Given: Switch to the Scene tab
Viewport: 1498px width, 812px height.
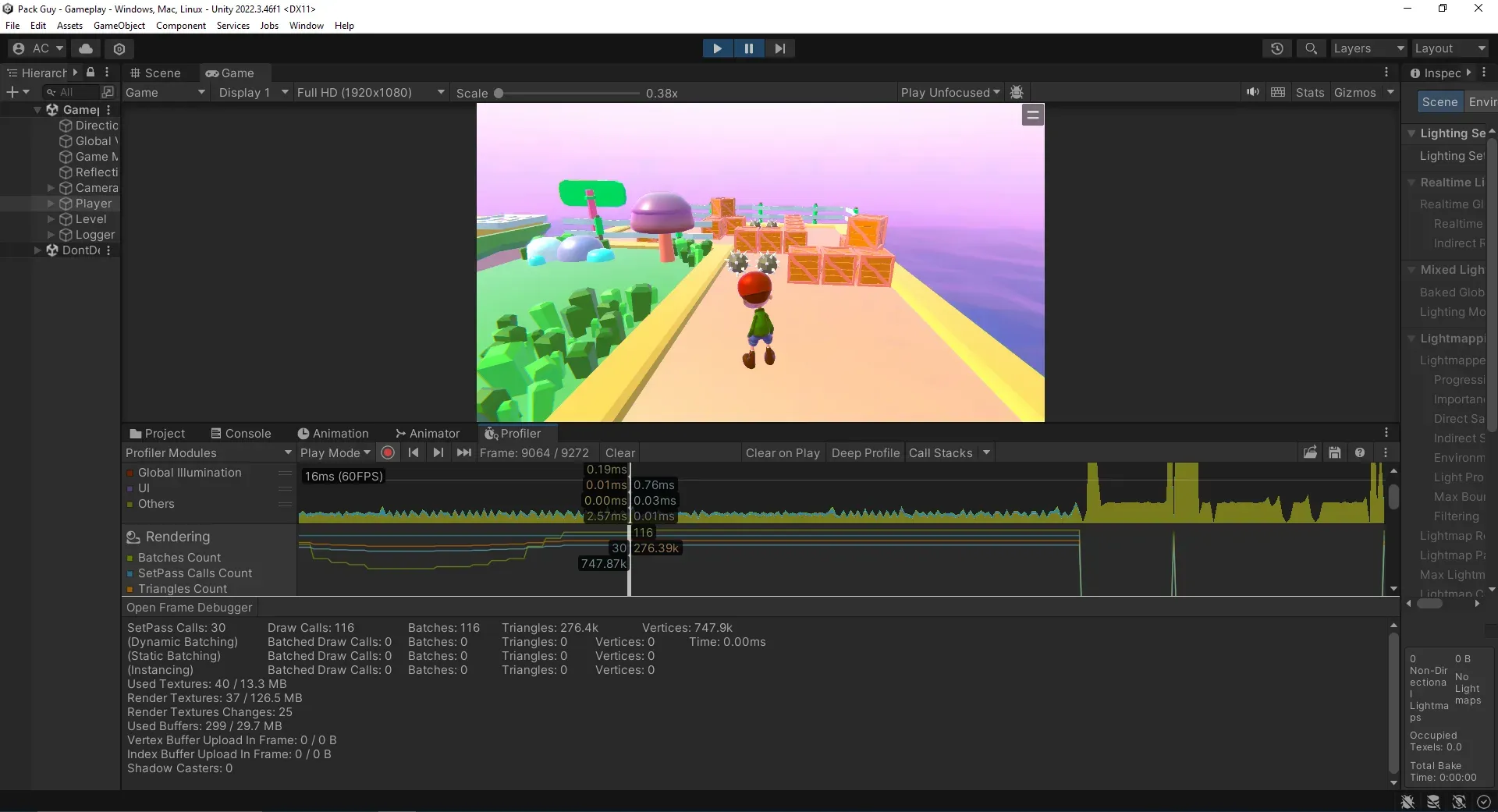Looking at the screenshot, I should click(x=155, y=73).
